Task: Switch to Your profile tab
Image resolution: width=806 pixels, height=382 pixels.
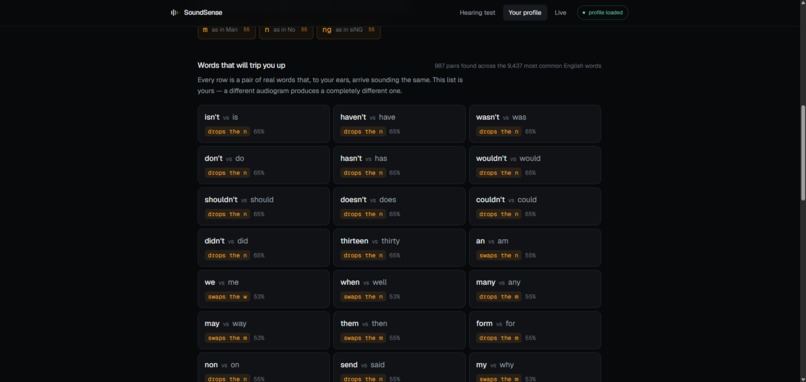Action: 524,12
